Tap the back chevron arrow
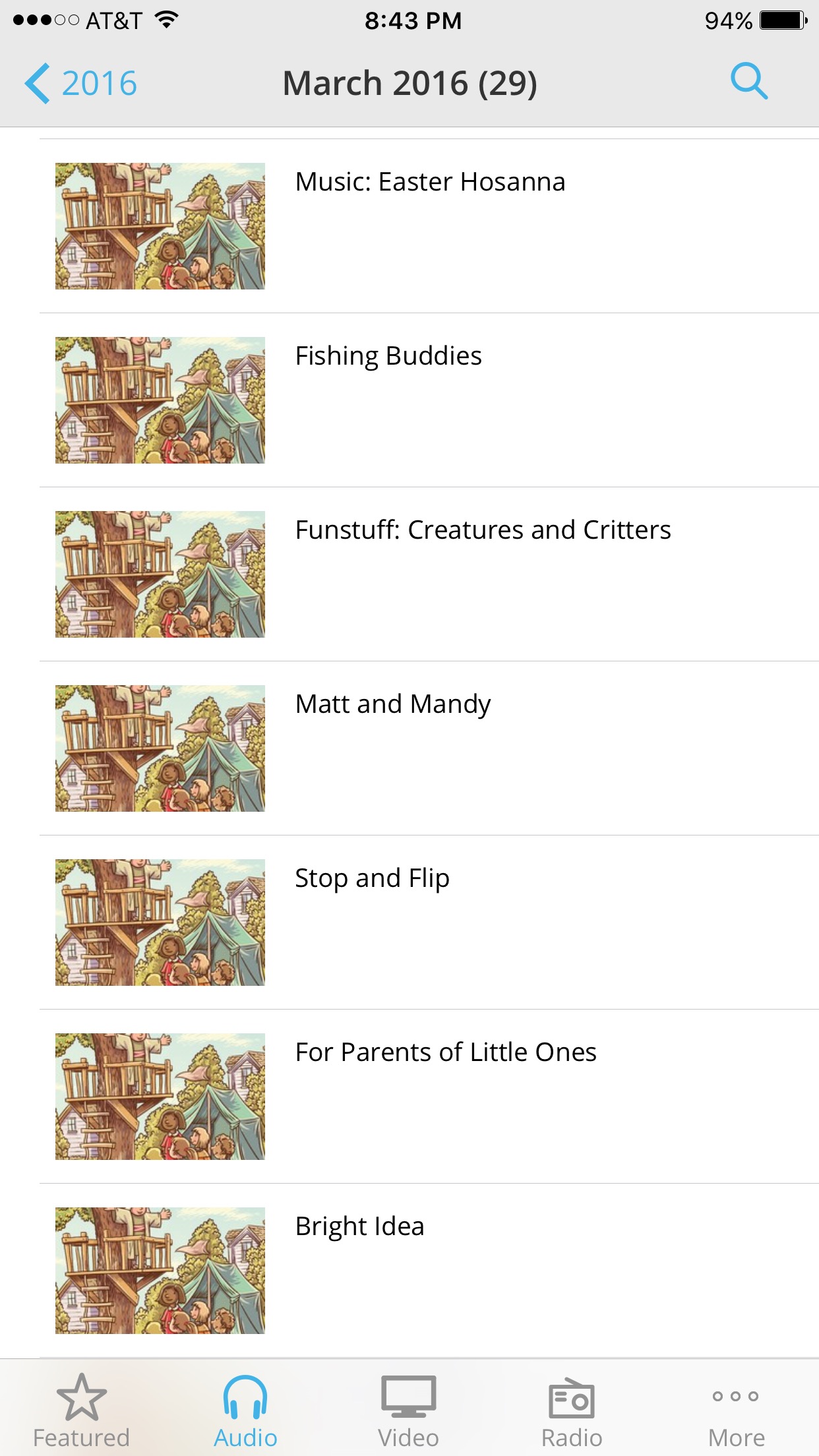The image size is (819, 1456). 37,84
